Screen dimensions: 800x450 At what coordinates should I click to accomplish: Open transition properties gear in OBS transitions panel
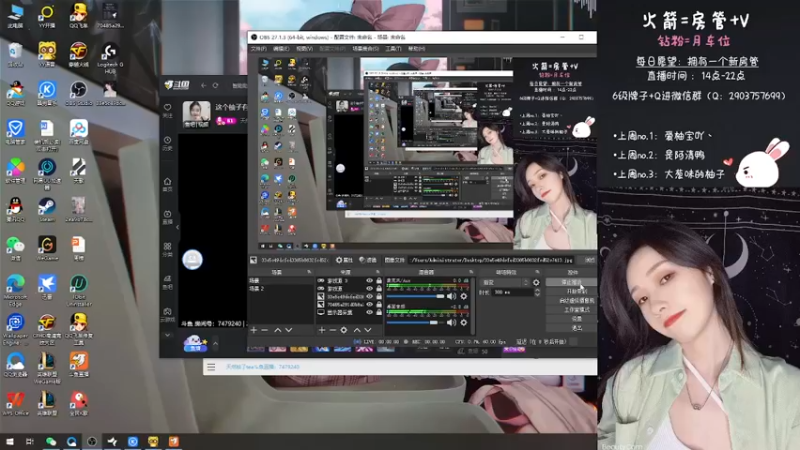coord(536,282)
